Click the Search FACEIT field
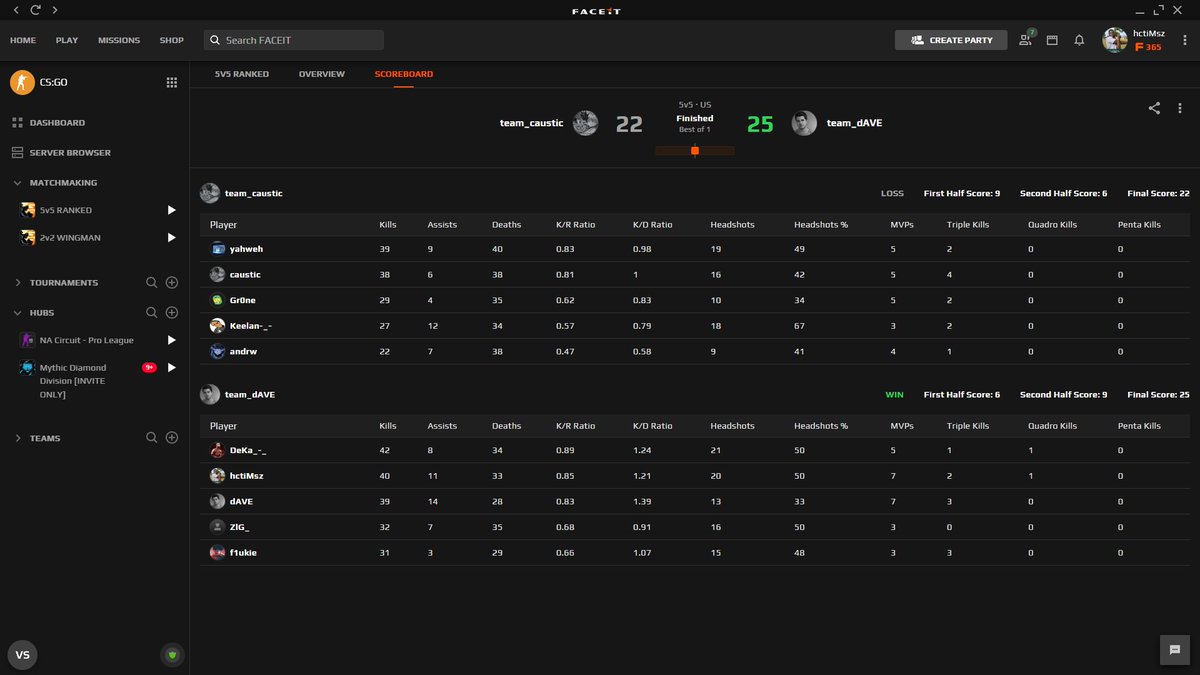Screen dimensions: 1200x675 294,40
